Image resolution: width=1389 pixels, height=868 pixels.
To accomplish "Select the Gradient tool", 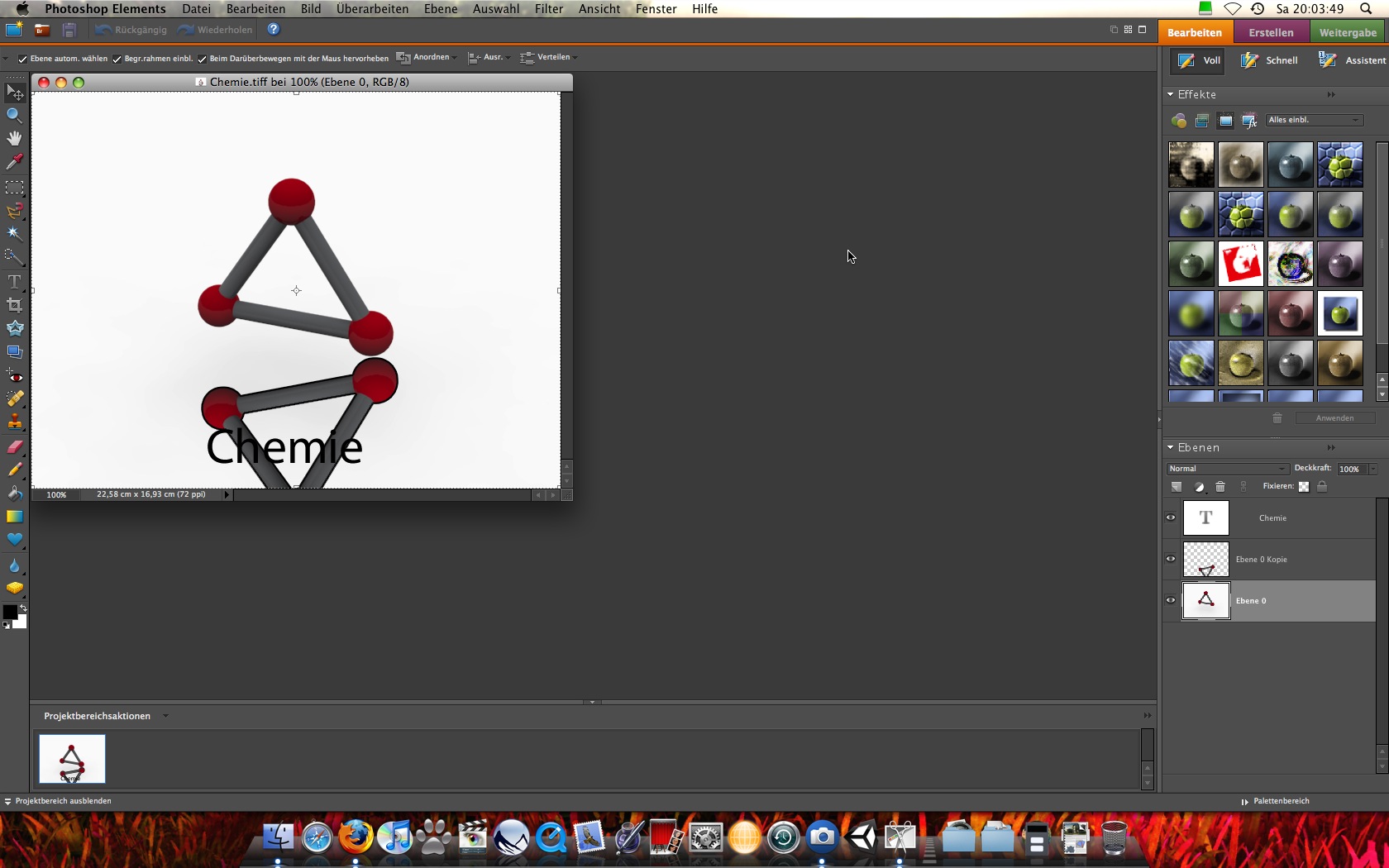I will 14,517.
